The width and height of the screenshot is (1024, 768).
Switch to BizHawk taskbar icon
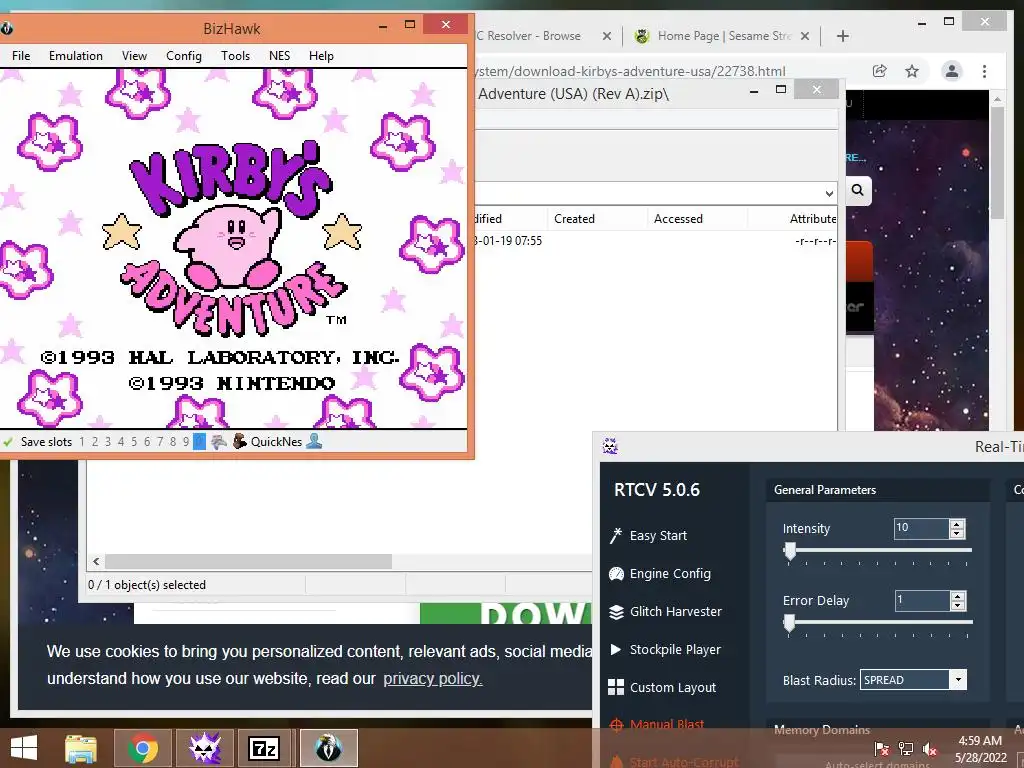point(328,748)
